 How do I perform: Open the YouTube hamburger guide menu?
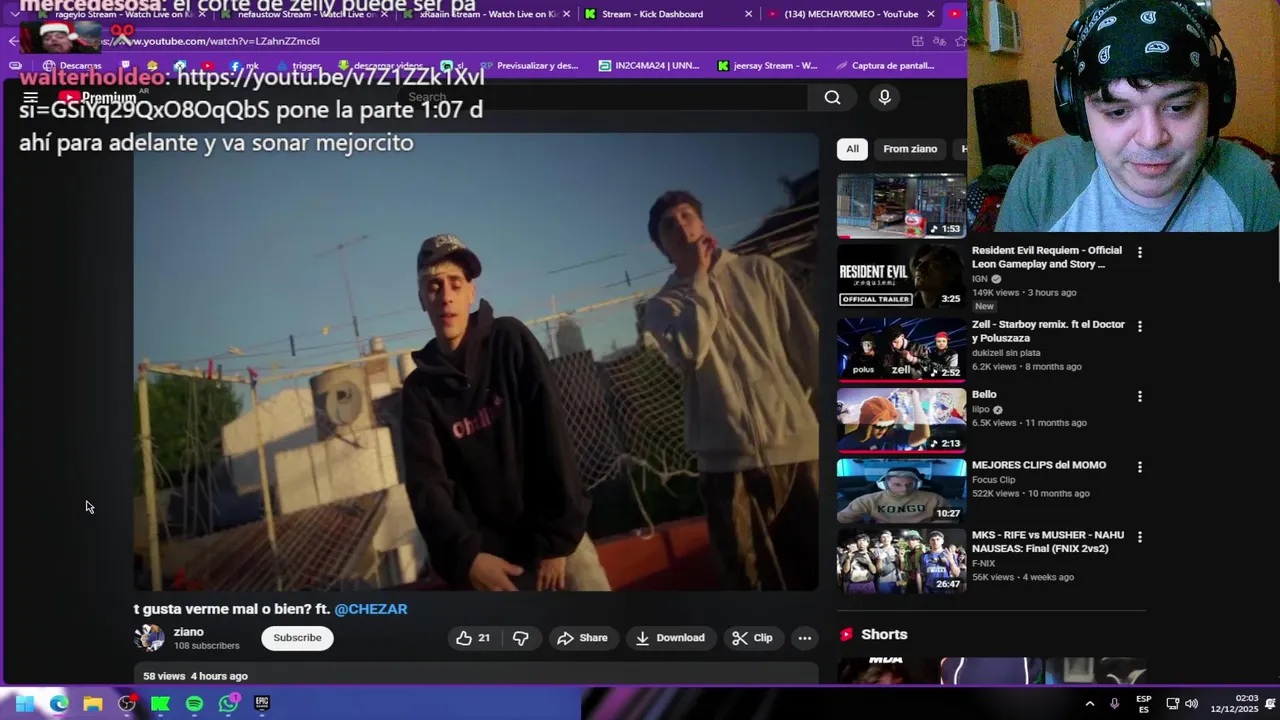pyautogui.click(x=31, y=97)
